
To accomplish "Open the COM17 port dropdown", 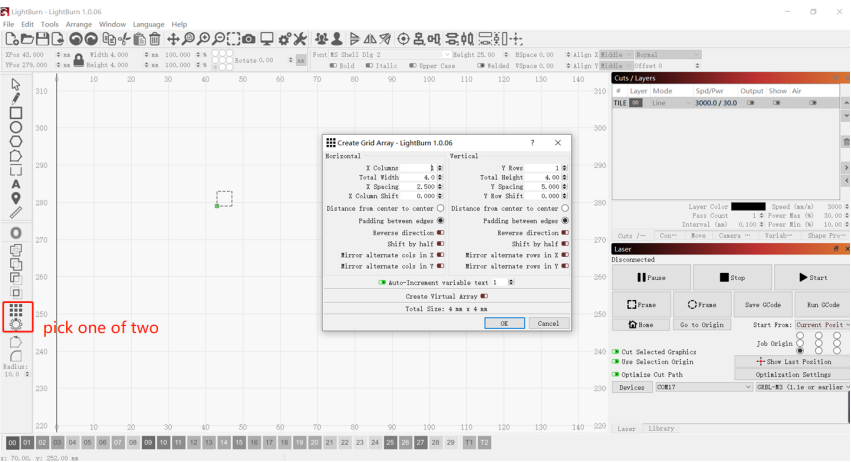I will (x=704, y=387).
